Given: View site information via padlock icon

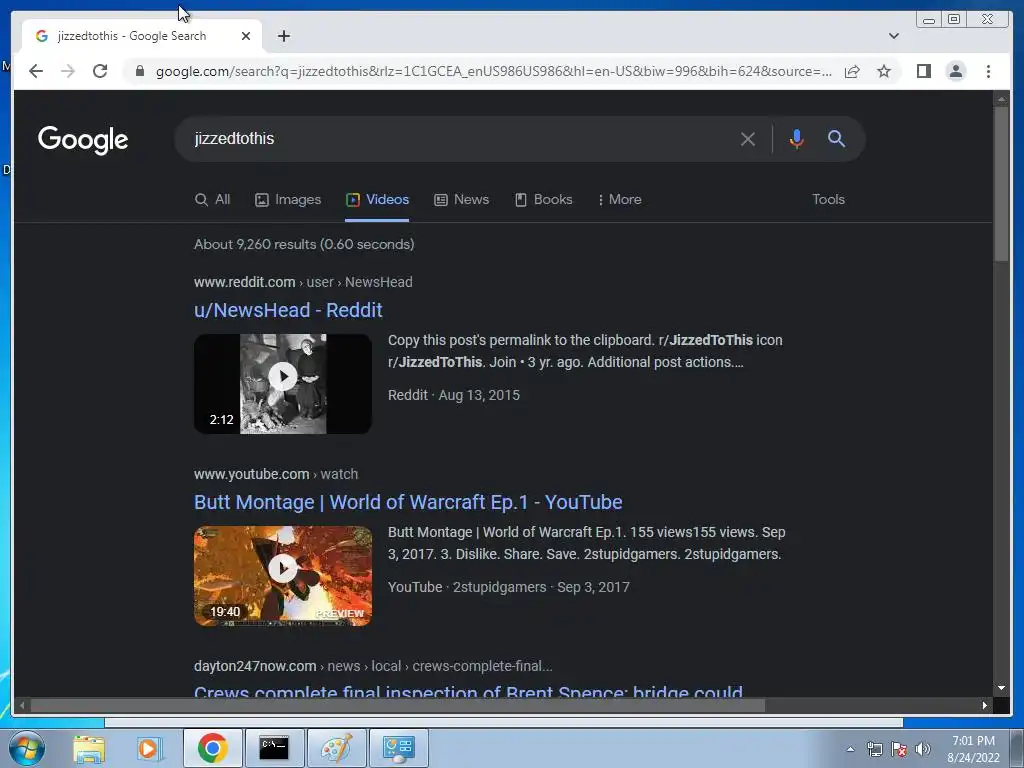Looking at the screenshot, I should tap(139, 71).
